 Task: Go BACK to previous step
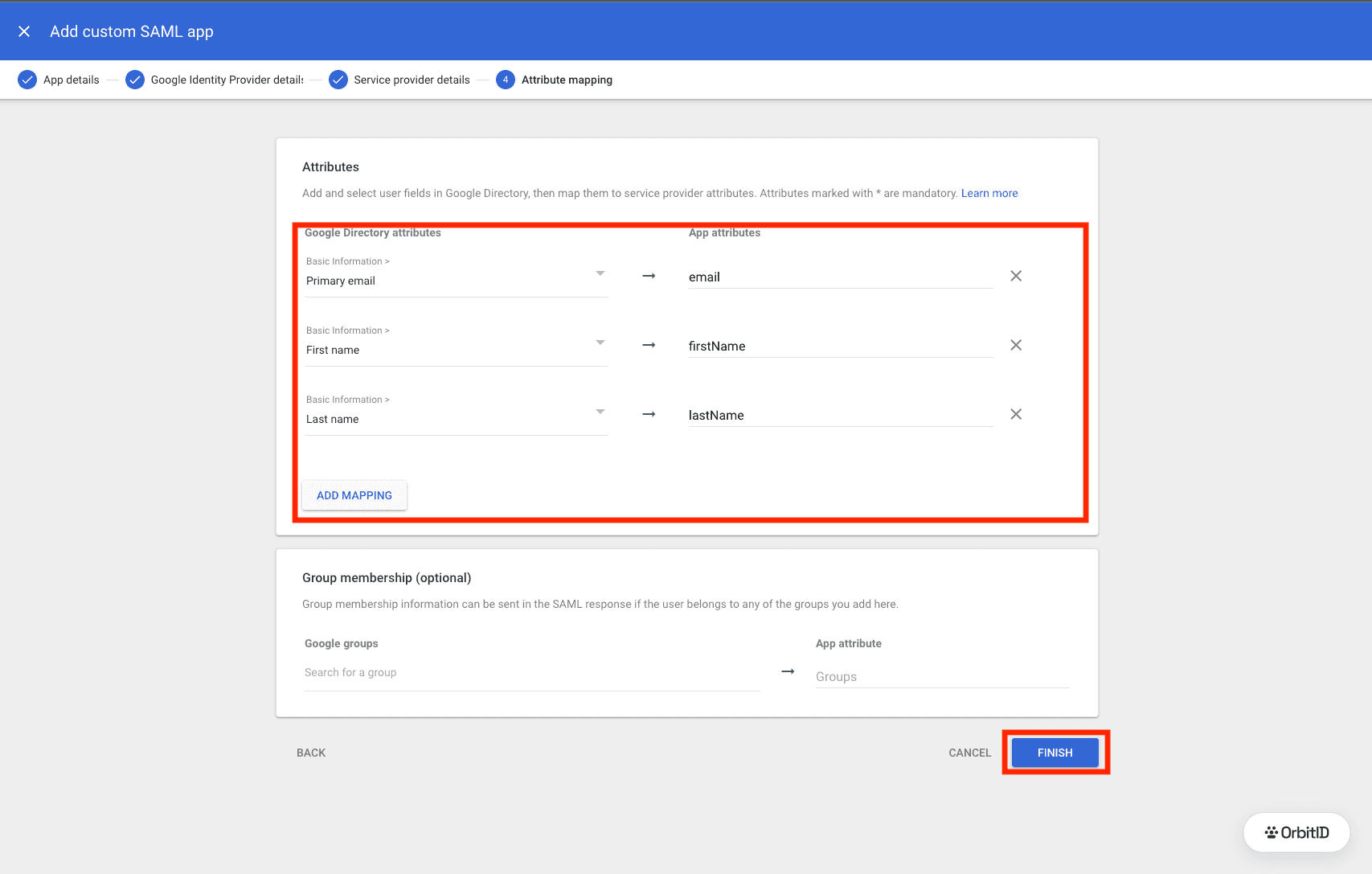tap(311, 753)
